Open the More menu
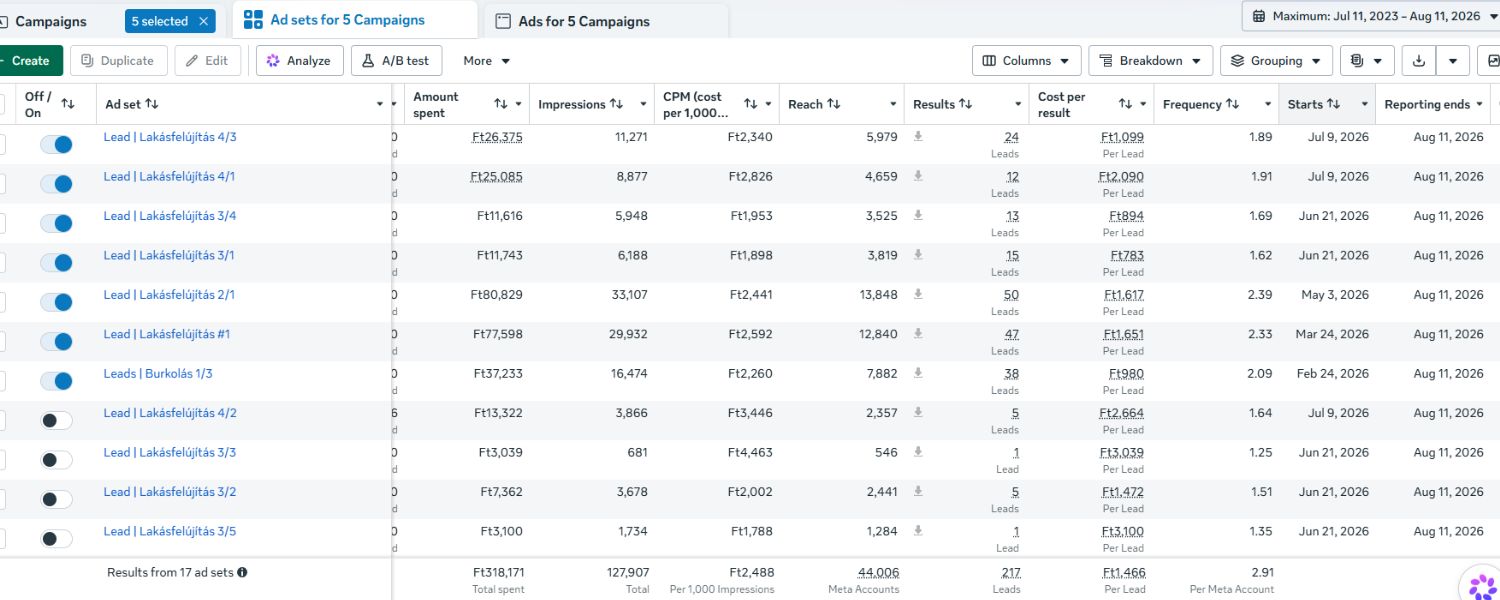Screen dimensions: 1500x600 point(487,61)
